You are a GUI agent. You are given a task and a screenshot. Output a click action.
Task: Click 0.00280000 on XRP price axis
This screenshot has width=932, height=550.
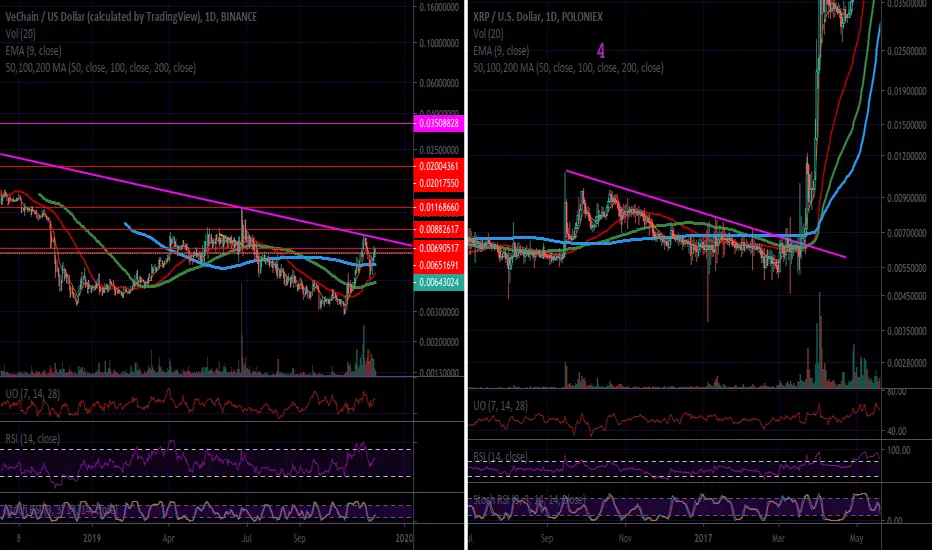907,363
